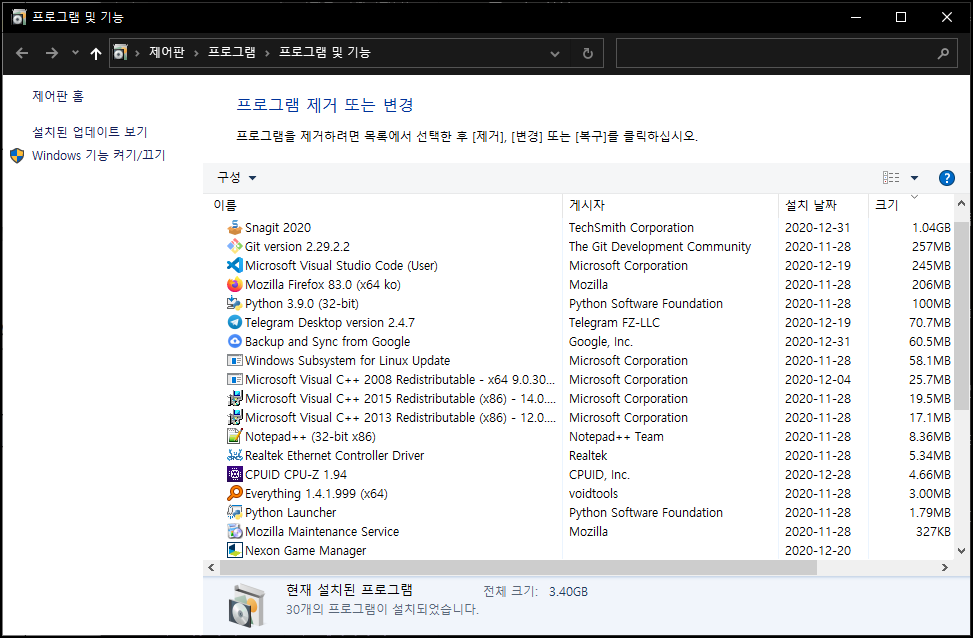
Task: Click the Telegram Desktop icon
Action: click(235, 322)
